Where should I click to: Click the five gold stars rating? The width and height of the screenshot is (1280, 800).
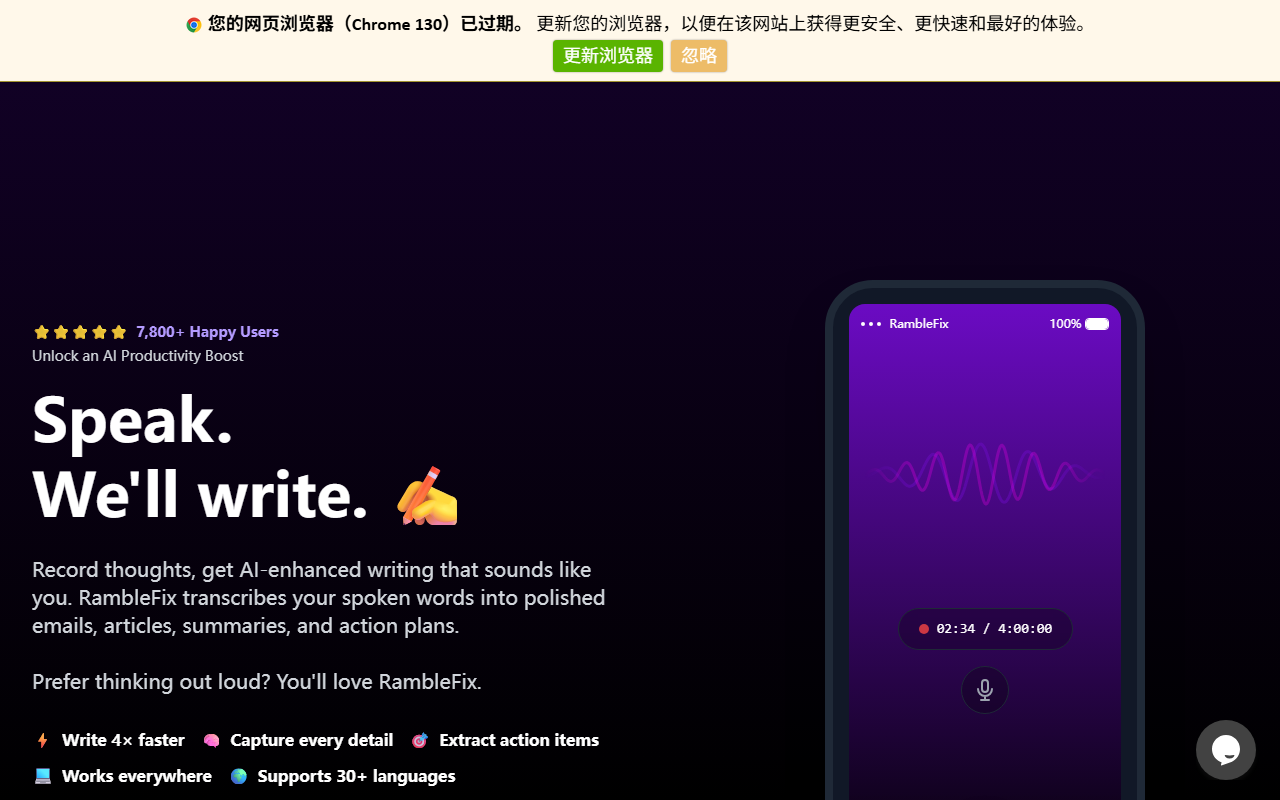(x=80, y=332)
